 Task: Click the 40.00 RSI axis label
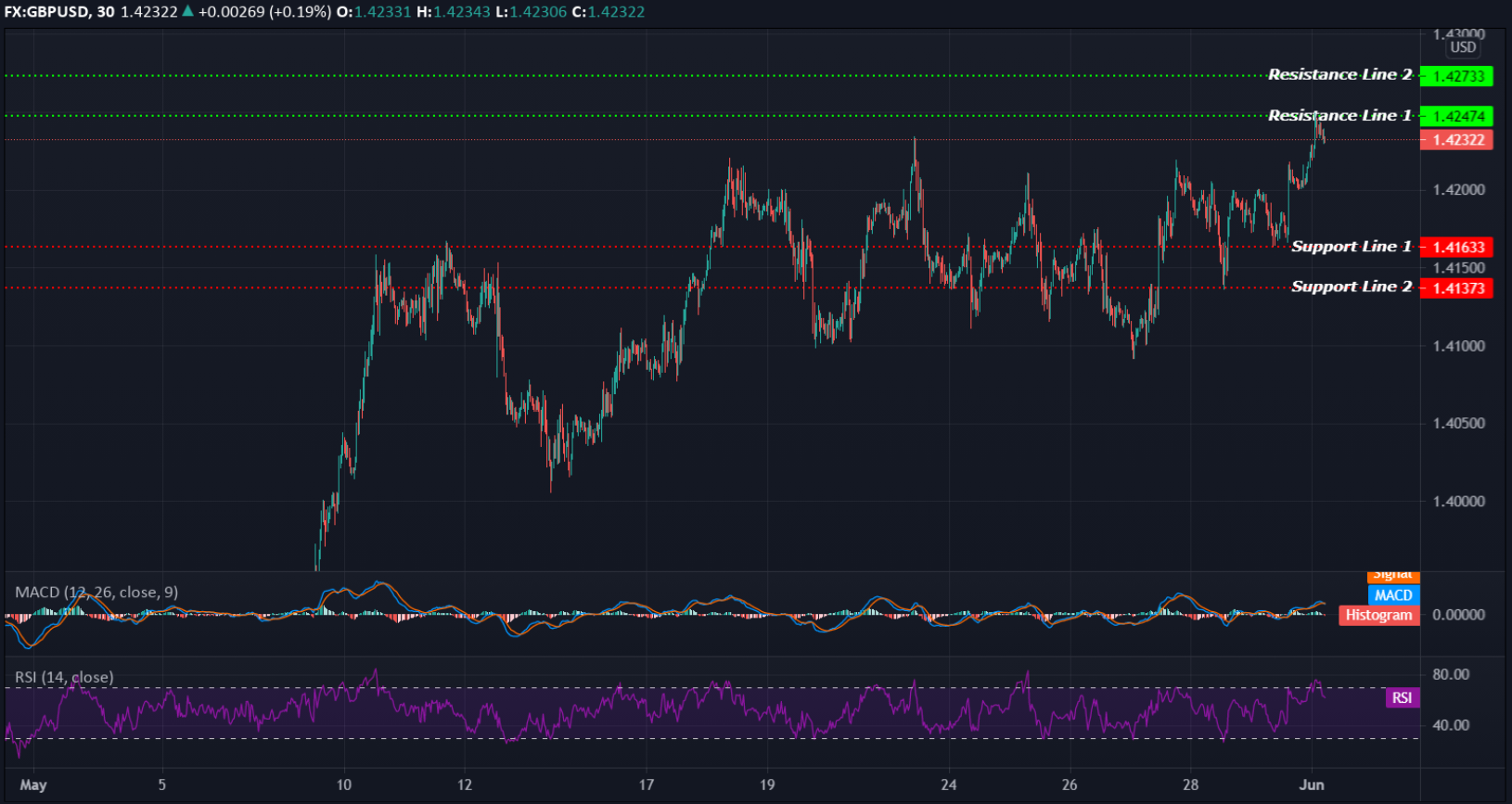[1451, 725]
